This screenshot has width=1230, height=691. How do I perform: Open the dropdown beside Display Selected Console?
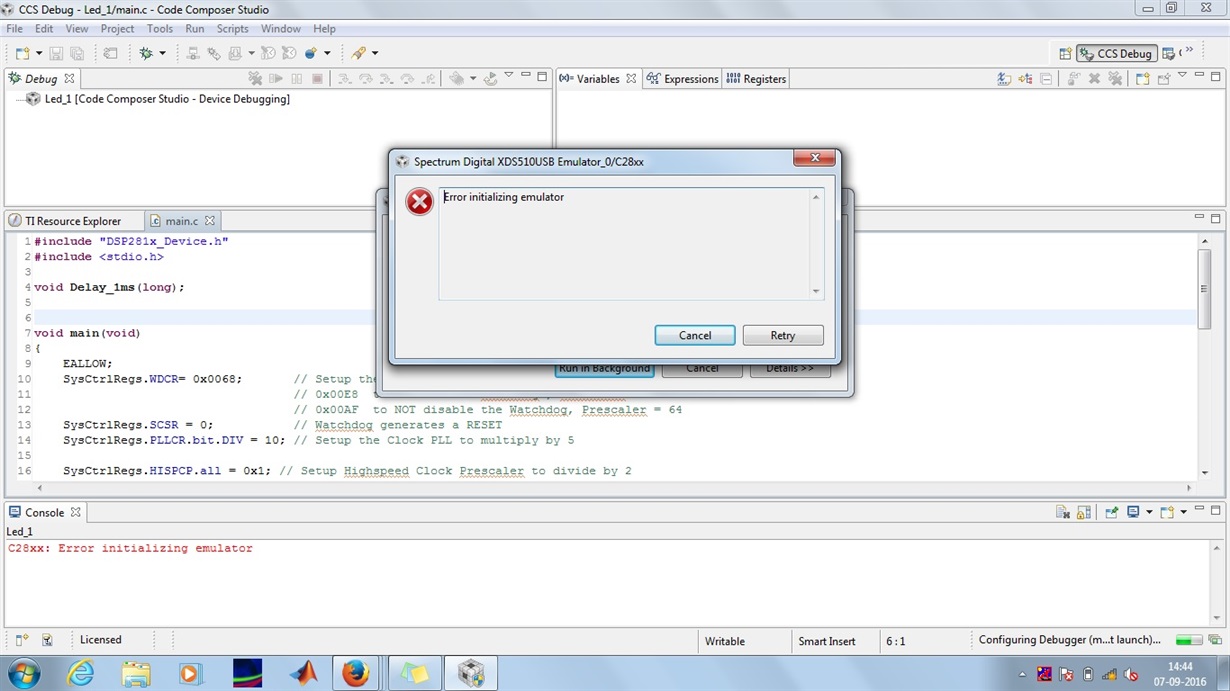(1148, 512)
